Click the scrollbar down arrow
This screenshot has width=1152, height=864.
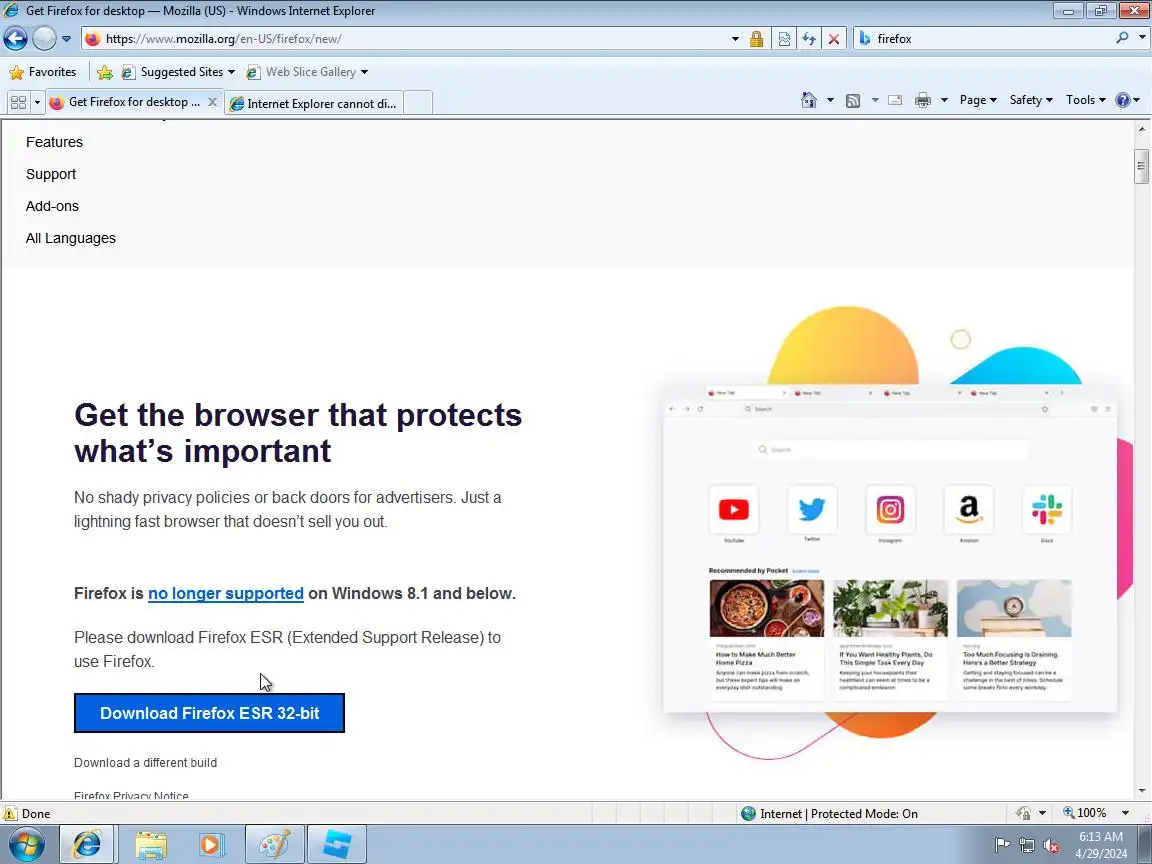pos(1141,791)
